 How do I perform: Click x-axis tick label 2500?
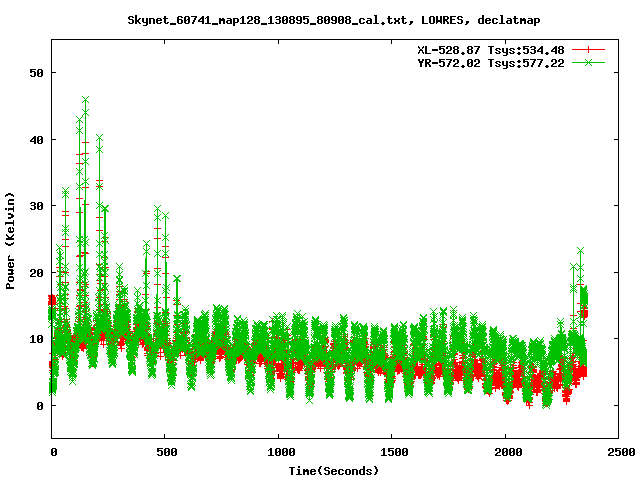click(x=621, y=452)
